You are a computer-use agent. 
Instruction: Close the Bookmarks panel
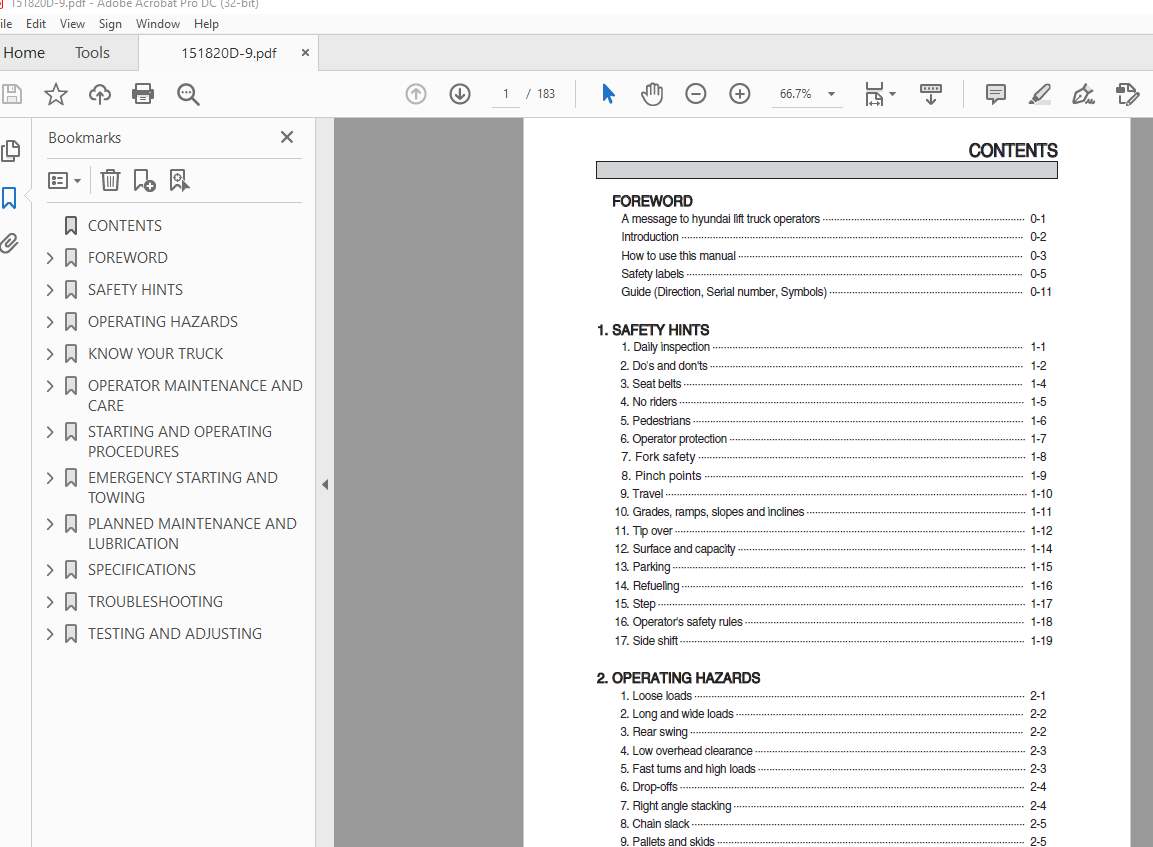[287, 137]
